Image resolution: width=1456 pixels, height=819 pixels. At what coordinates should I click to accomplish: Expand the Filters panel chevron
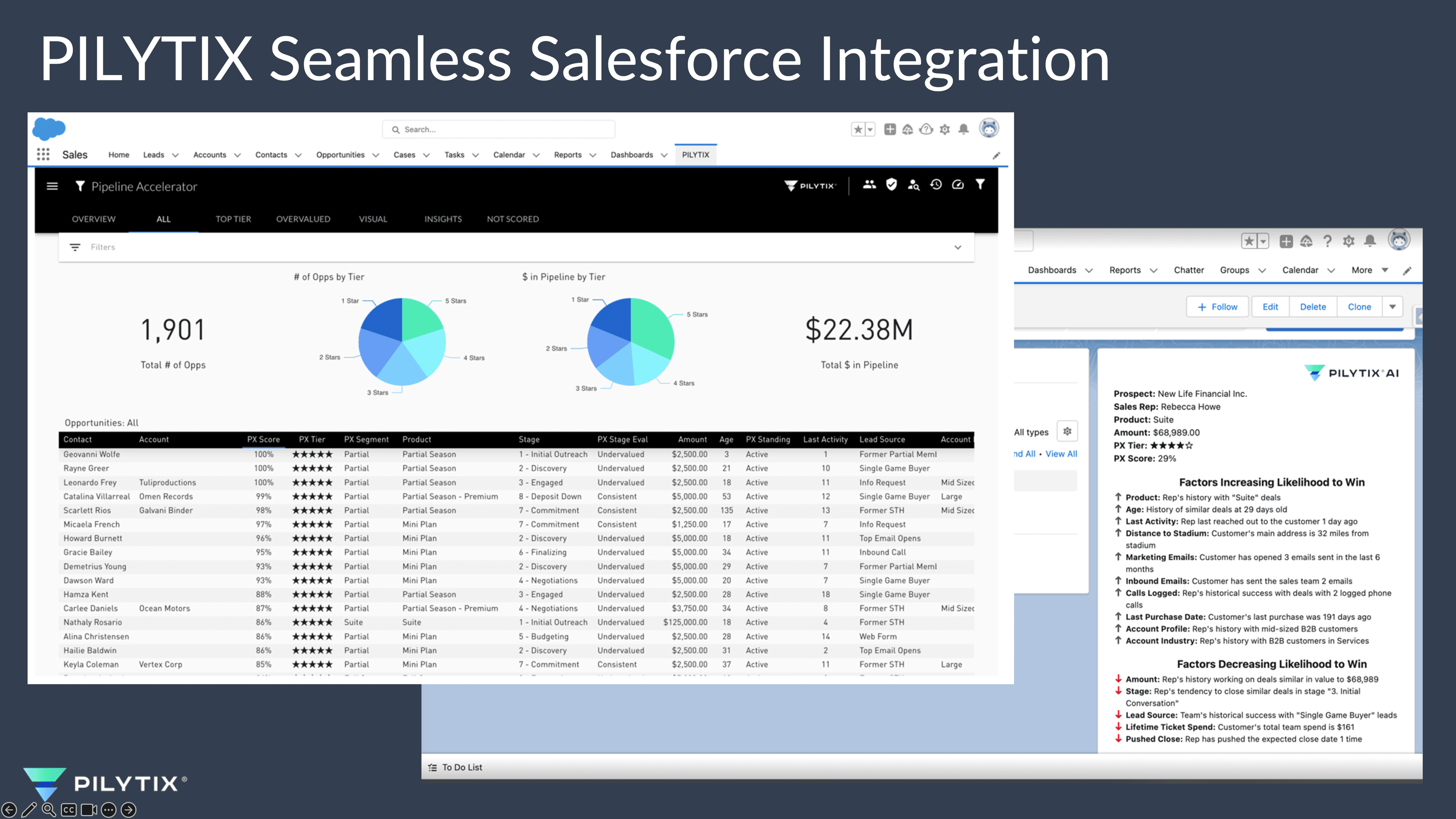[x=958, y=248]
